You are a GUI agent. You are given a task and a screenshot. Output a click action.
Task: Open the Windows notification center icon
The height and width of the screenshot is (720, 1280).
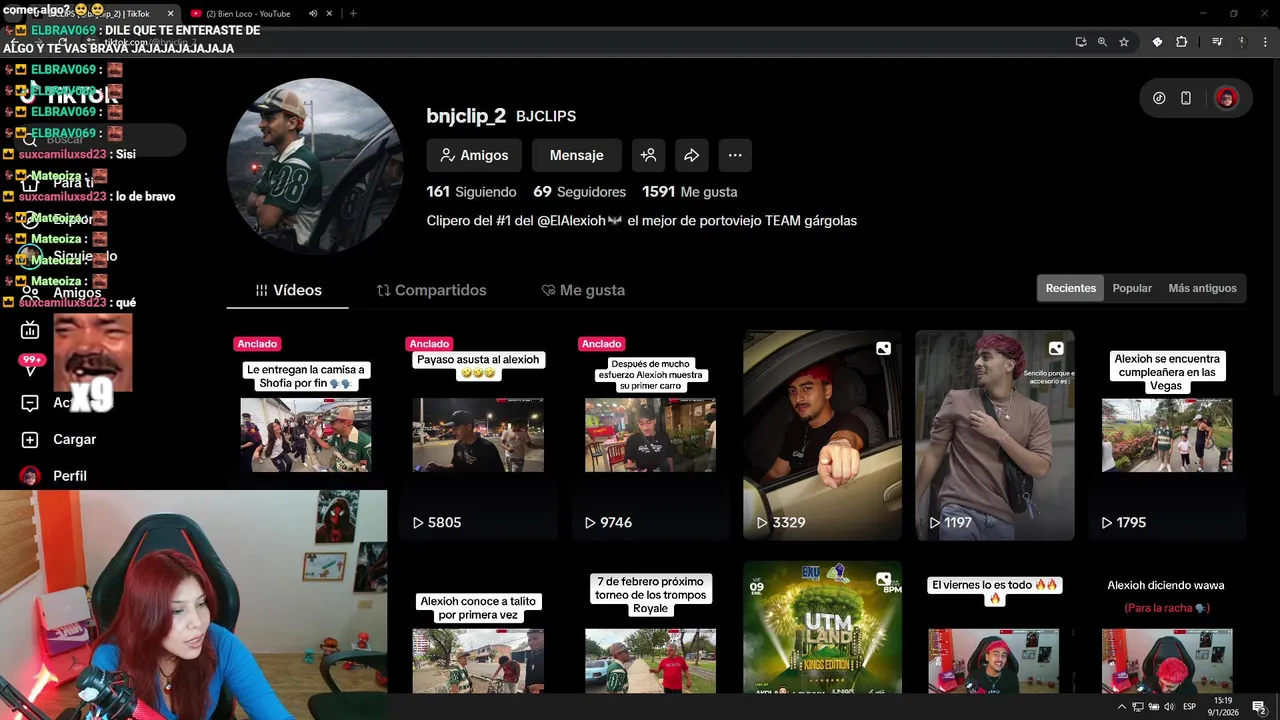point(1259,707)
